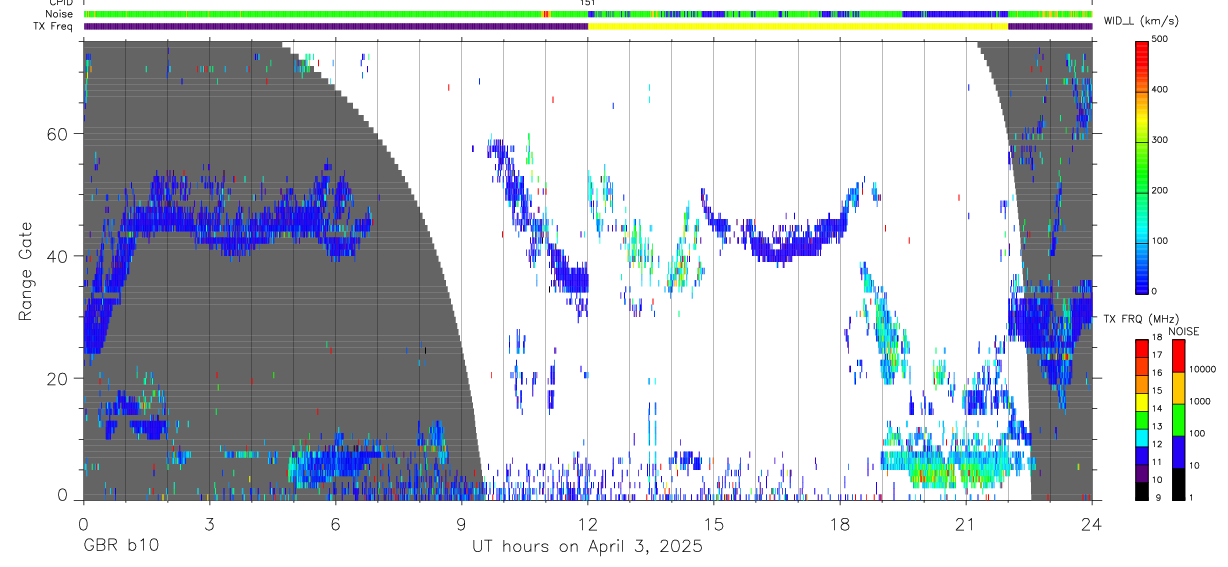Viewport: 1228px width, 567px height.
Task: Click the '10000' tick on the NOISE scale
Action: (1202, 369)
